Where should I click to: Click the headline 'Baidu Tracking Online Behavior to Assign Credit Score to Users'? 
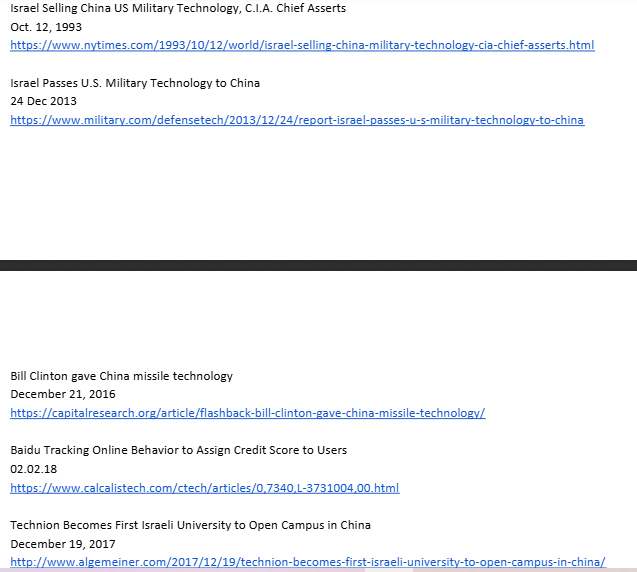coord(179,451)
